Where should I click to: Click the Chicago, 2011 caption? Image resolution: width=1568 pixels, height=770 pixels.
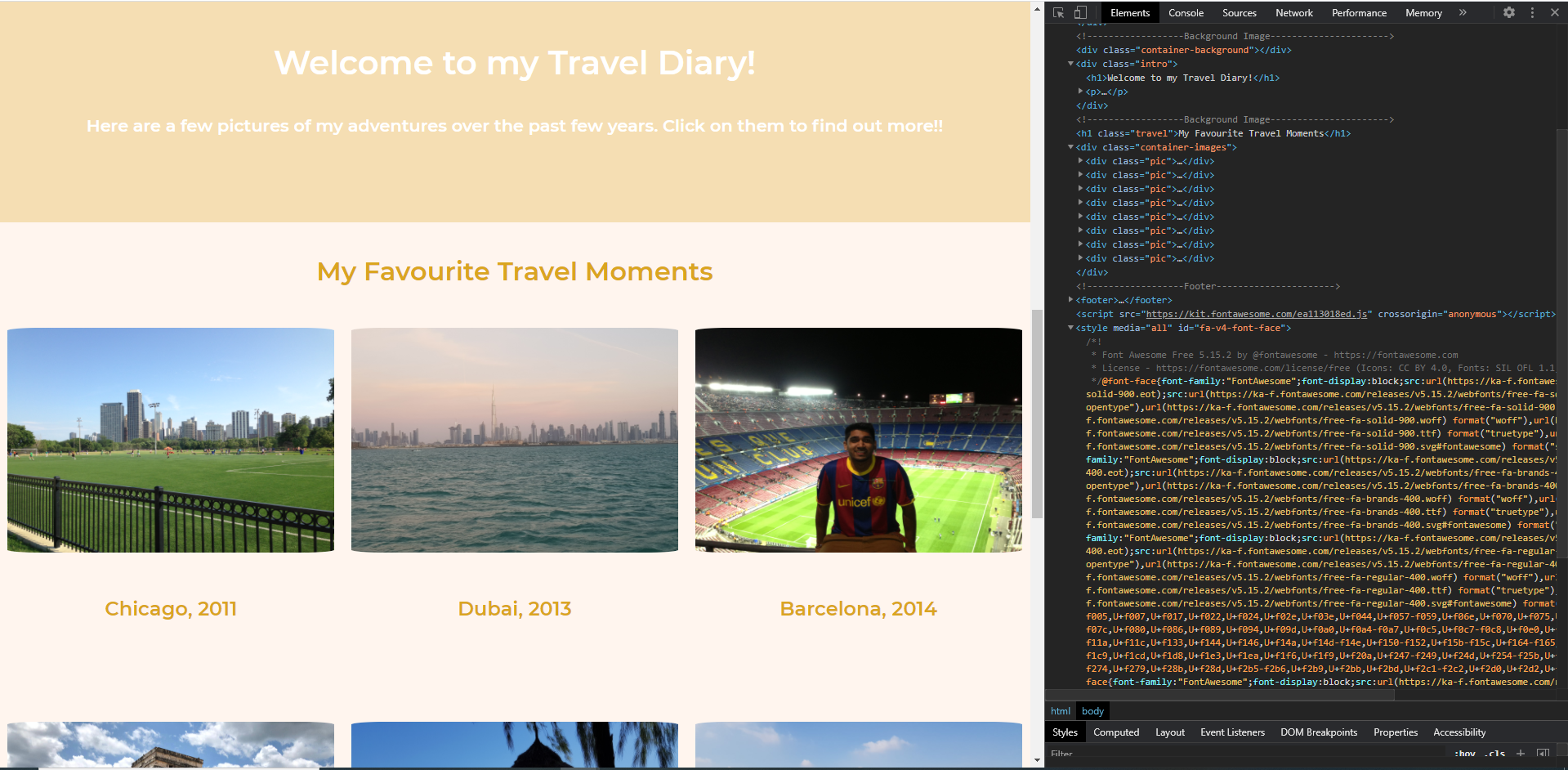coord(171,609)
